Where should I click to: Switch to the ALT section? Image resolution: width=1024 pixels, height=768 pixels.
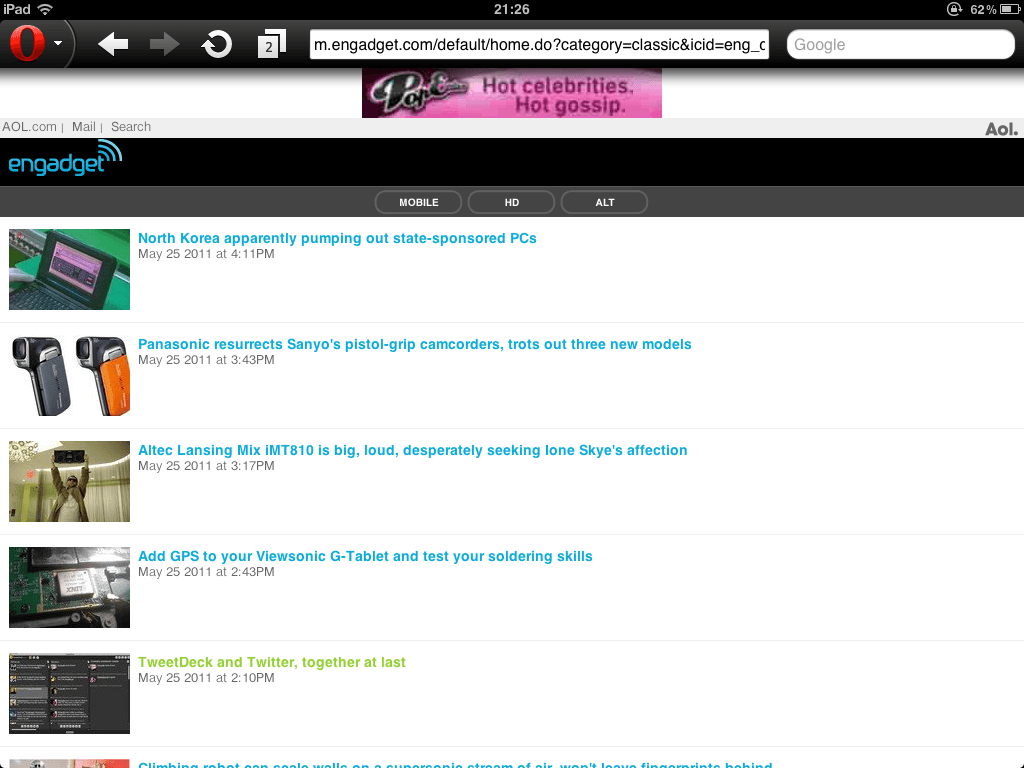(605, 202)
